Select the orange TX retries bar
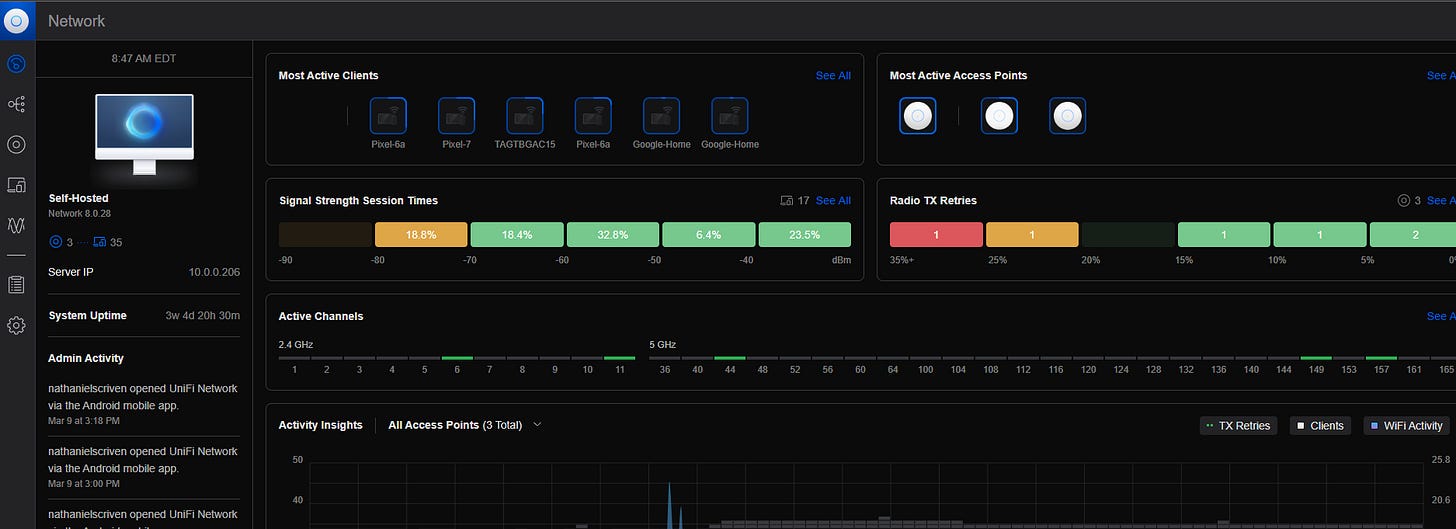1456x529 pixels. coord(1032,235)
